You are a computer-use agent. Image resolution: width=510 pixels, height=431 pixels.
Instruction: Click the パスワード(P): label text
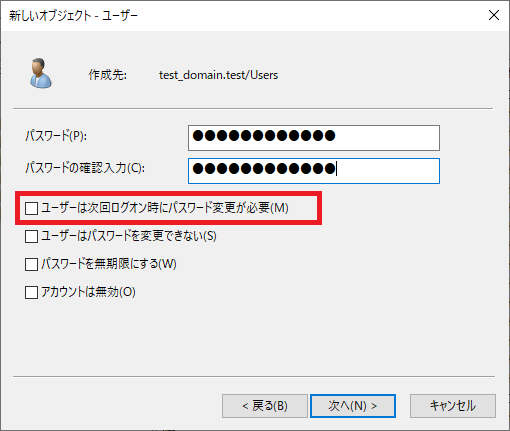pos(56,136)
